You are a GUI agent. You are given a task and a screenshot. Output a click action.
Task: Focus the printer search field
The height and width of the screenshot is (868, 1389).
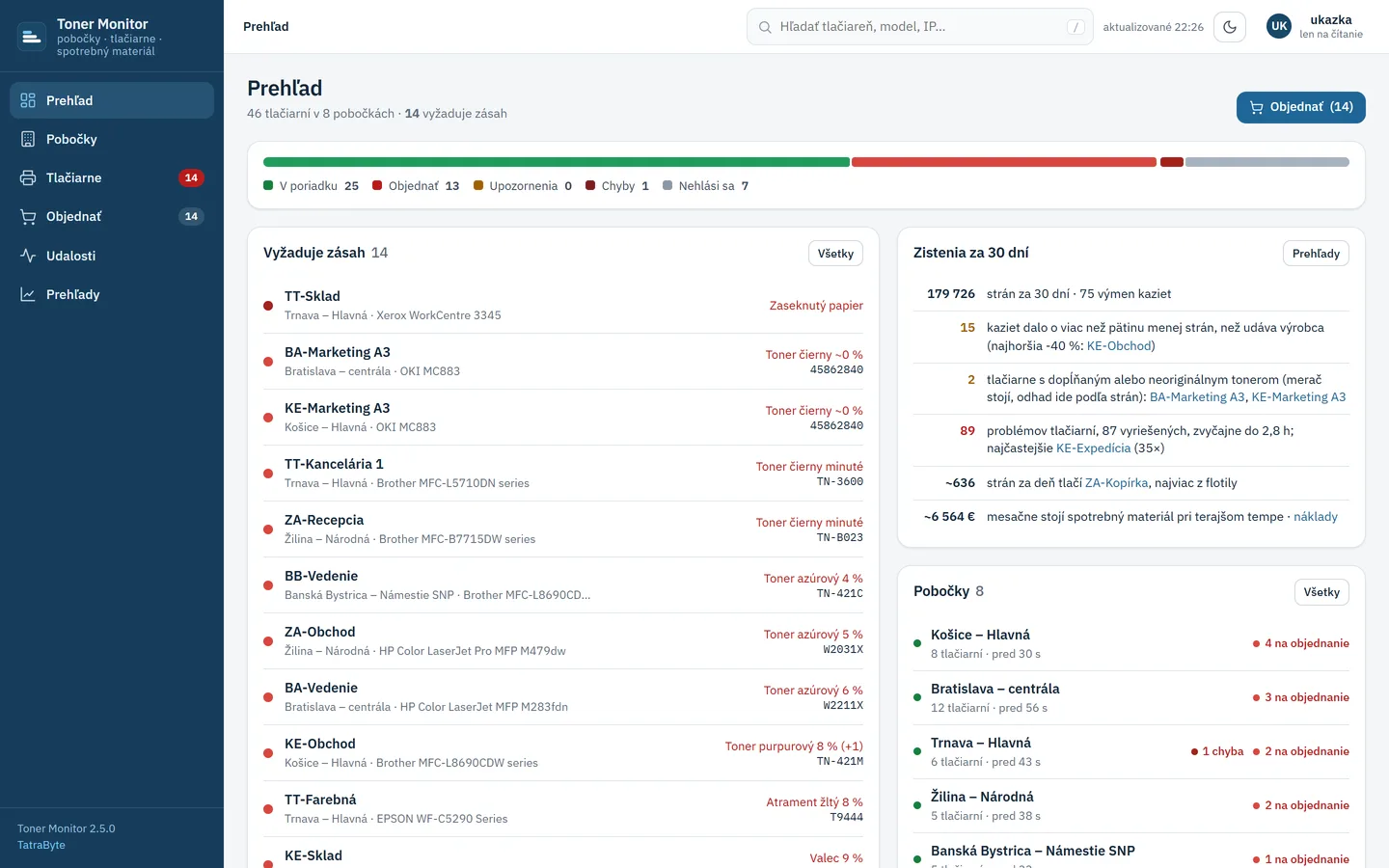920,27
